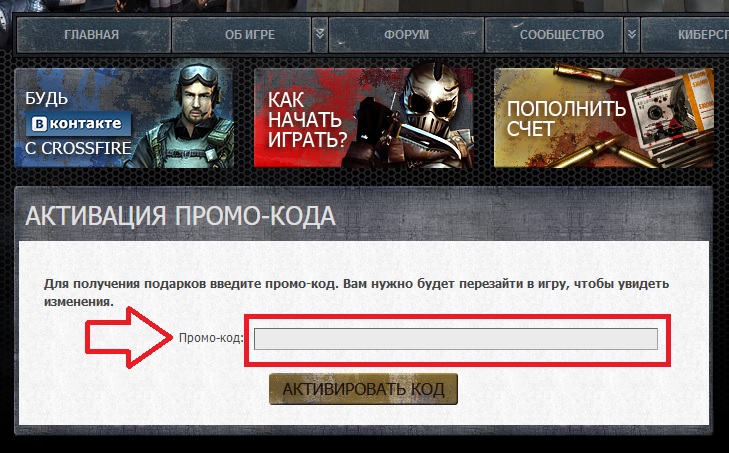This screenshot has width=729, height=453.
Task: Click the bullet cartridge atop the top-up banner
Action: pos(590,74)
